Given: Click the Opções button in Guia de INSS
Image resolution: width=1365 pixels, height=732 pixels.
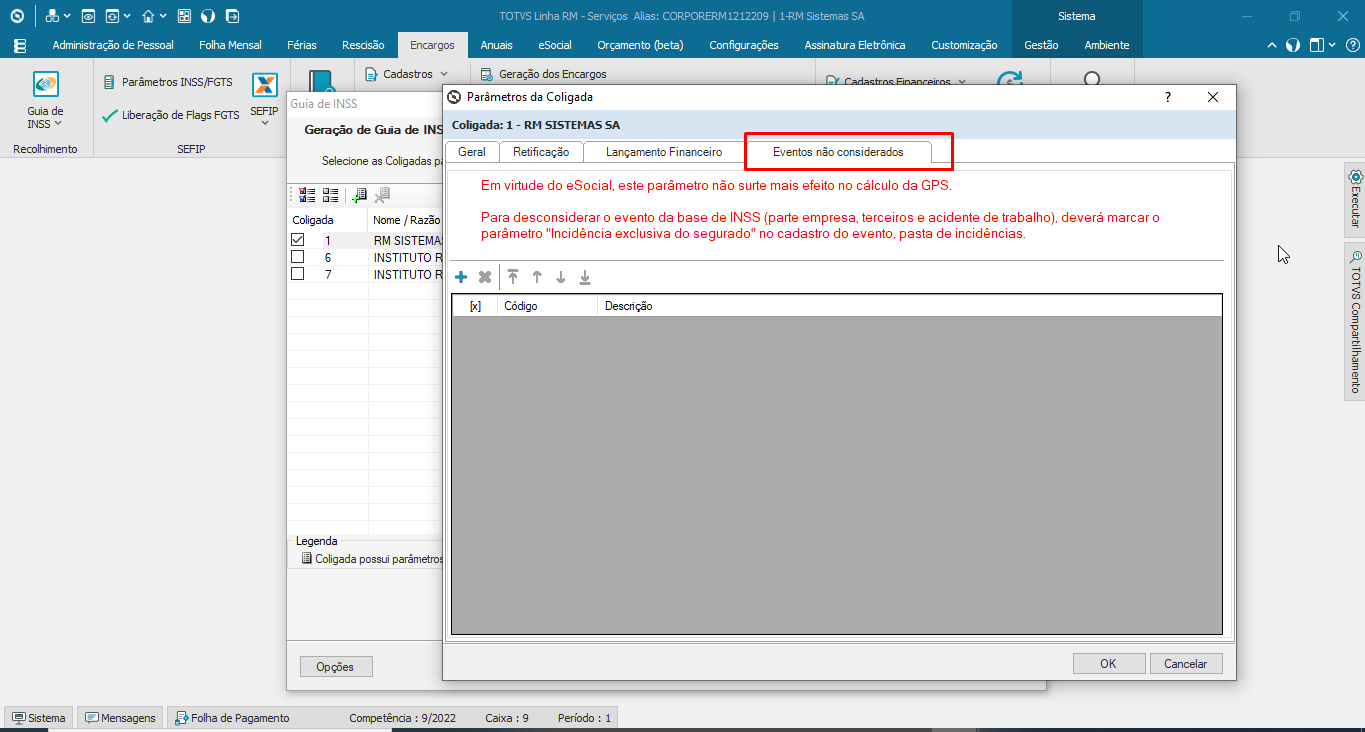Looking at the screenshot, I should (x=335, y=666).
